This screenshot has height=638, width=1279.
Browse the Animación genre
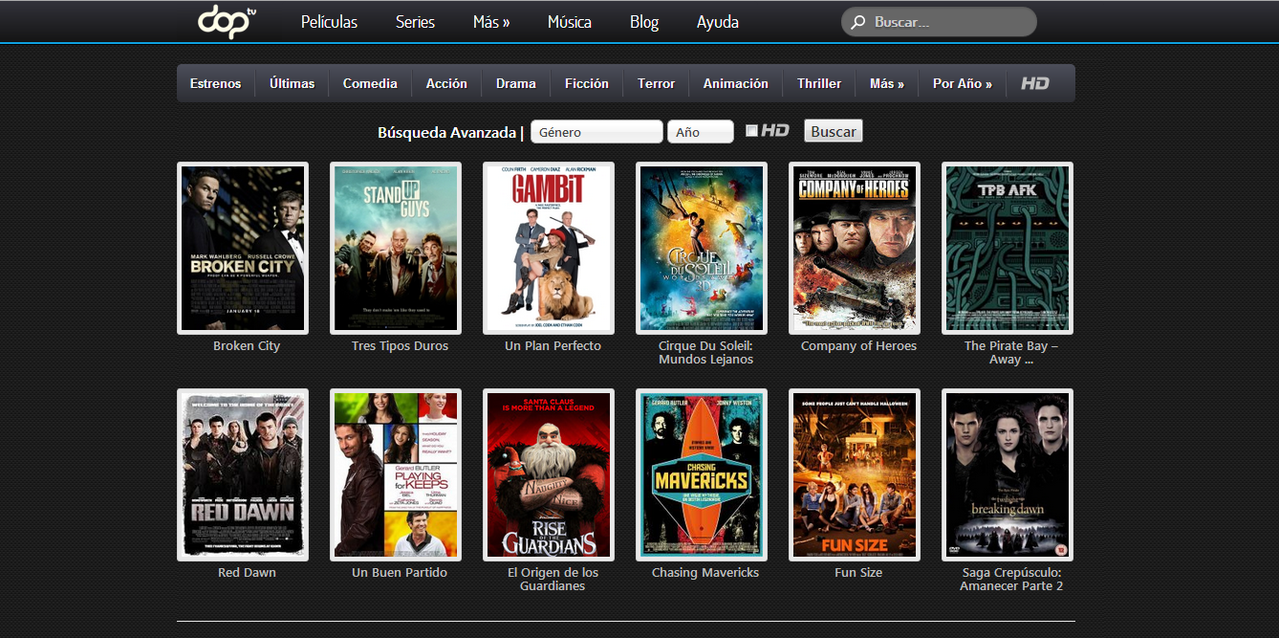pyautogui.click(x=735, y=84)
